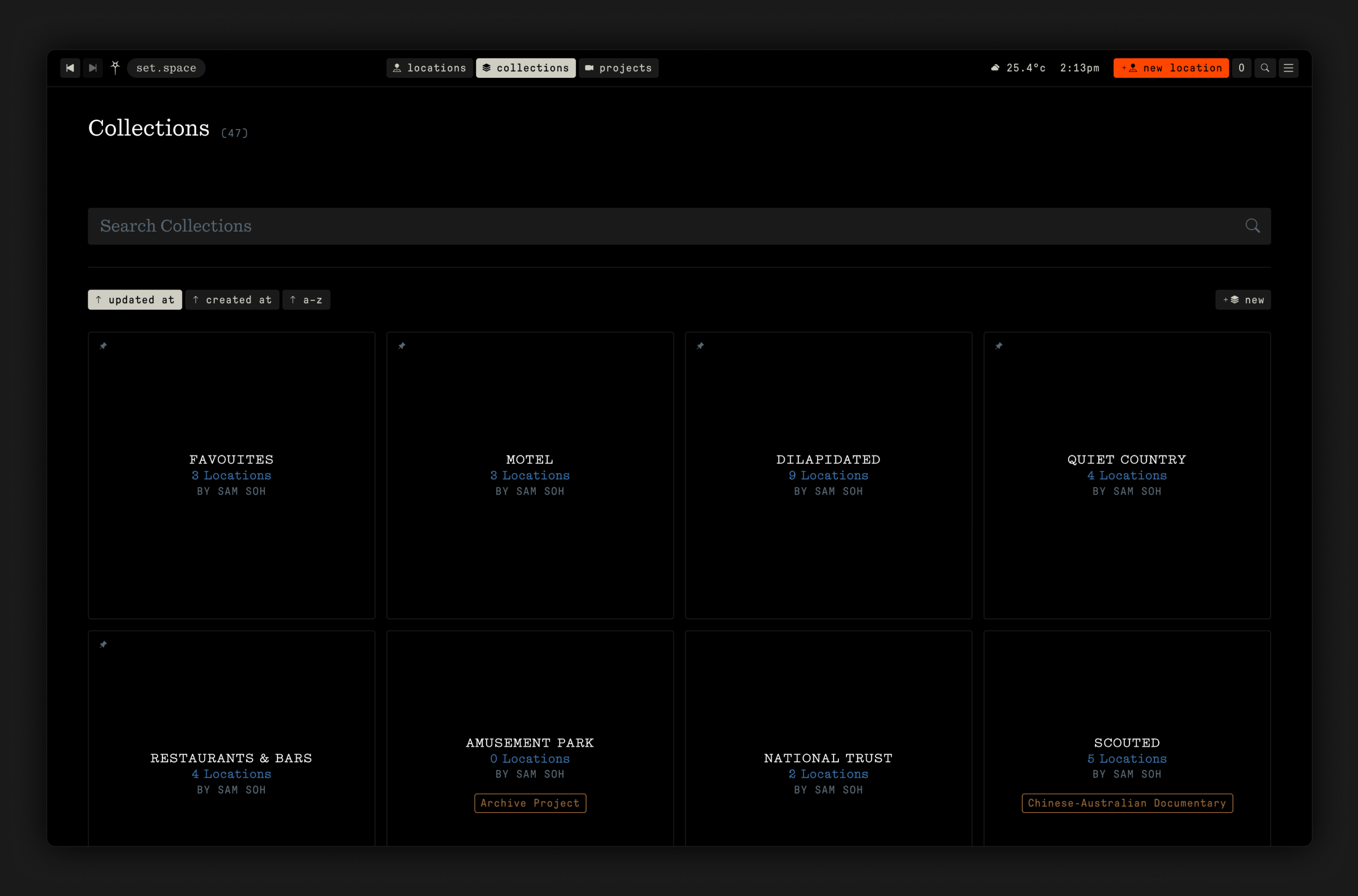Screen dimensions: 1358x896
Task: Click the 2:13pm clock text
Action: tap(1080, 68)
